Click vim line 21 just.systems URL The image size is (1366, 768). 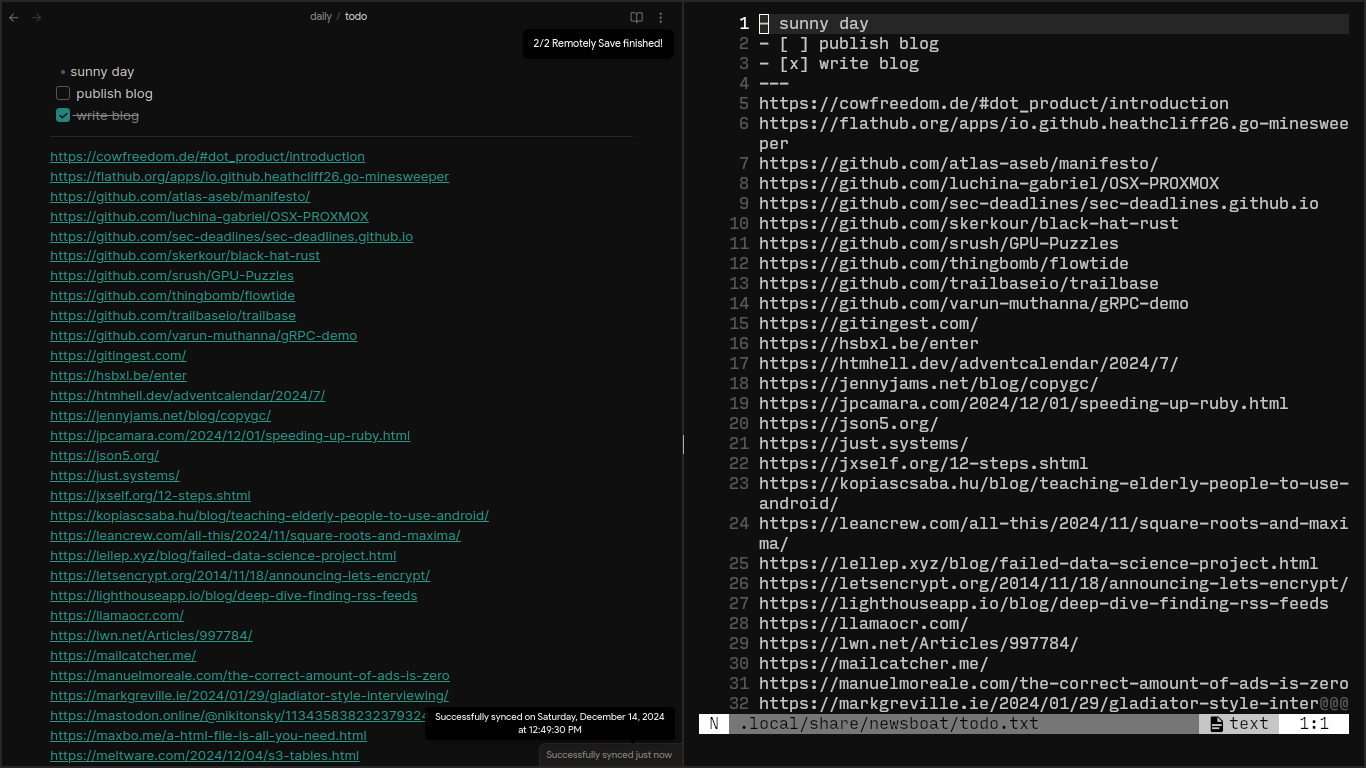(x=864, y=444)
